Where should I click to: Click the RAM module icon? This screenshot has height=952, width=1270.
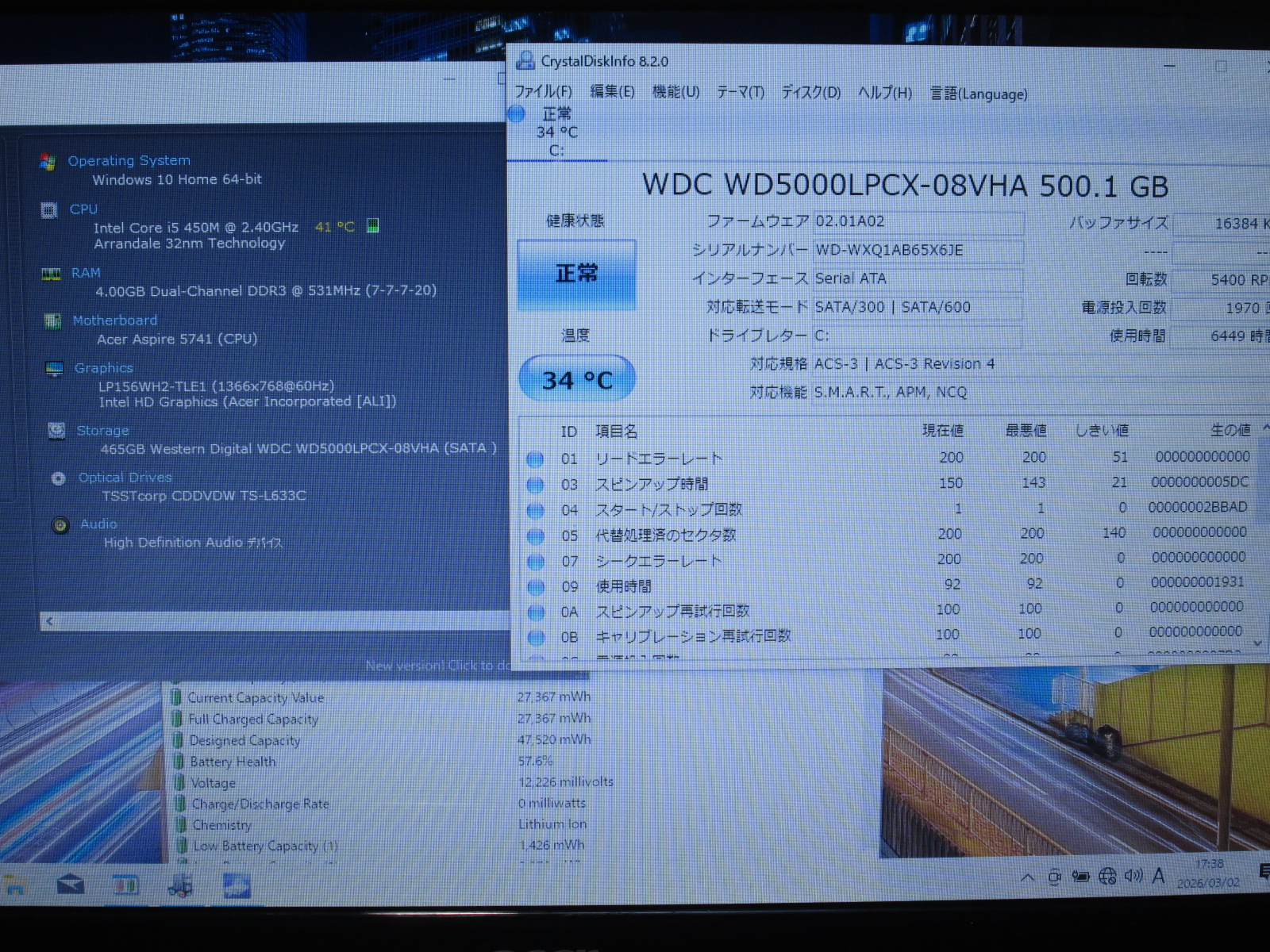pos(51,274)
